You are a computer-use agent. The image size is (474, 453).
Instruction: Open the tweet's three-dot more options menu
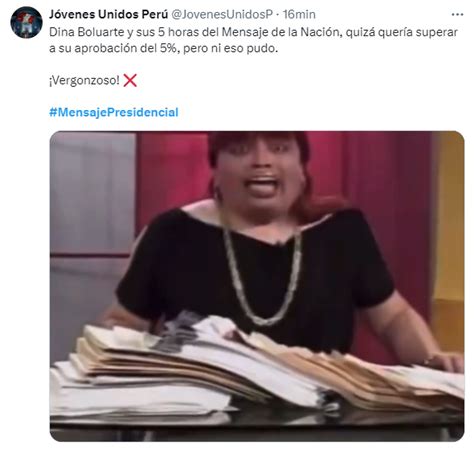click(457, 14)
